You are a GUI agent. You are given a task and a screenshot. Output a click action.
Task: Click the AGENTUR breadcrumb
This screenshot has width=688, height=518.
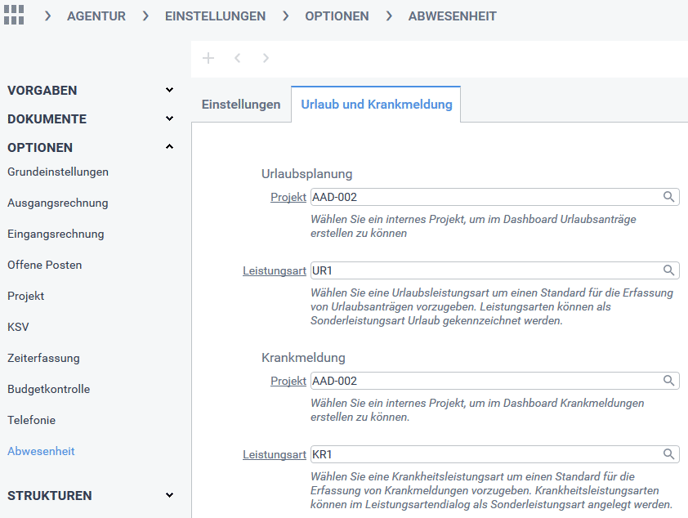pyautogui.click(x=96, y=16)
